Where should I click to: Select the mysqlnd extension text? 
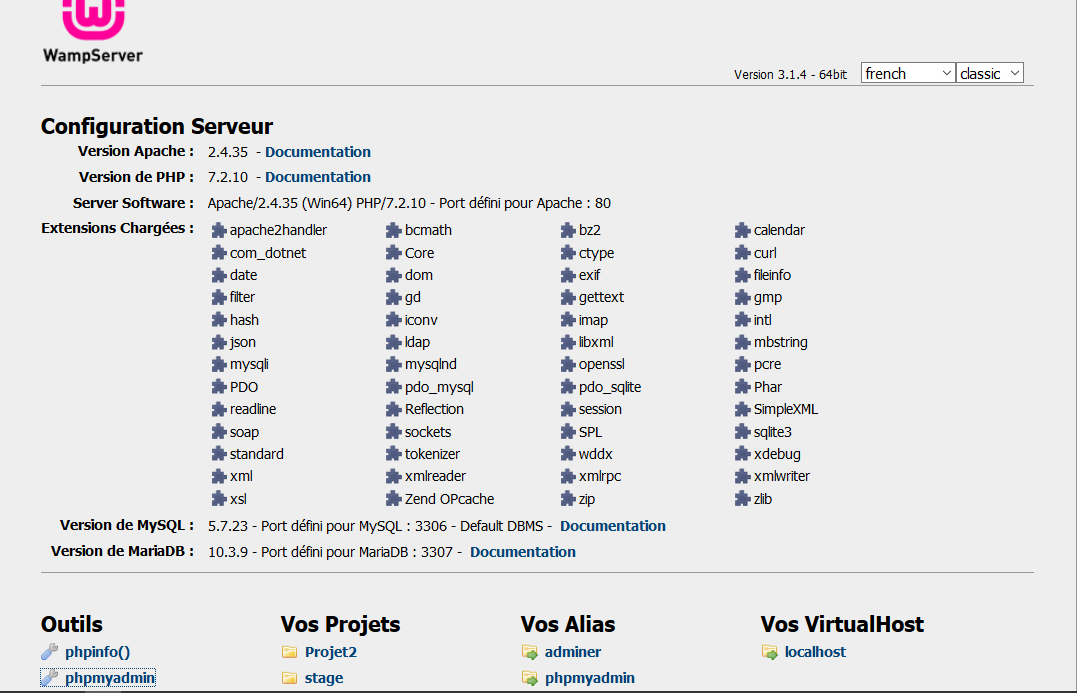[x=431, y=364]
